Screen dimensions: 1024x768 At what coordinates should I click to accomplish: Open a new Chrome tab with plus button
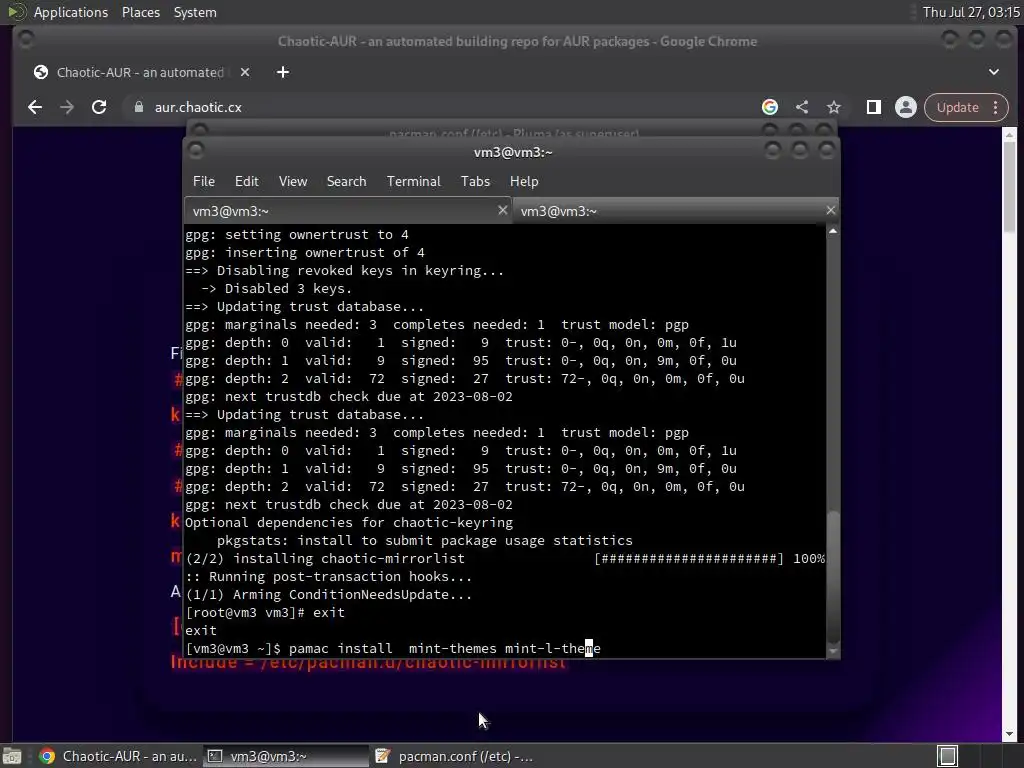click(283, 72)
